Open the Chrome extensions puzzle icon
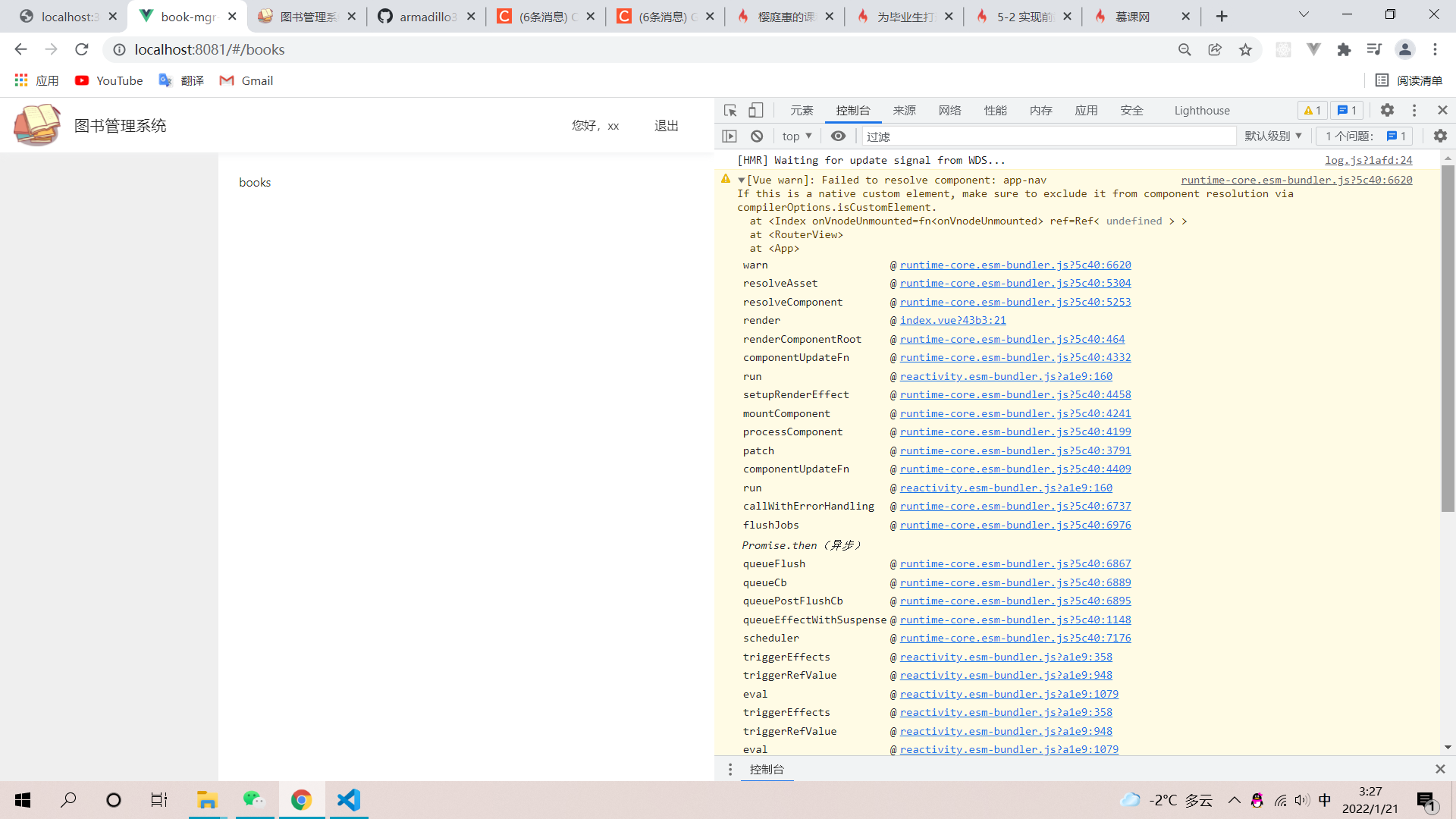1456x819 pixels. tap(1344, 50)
